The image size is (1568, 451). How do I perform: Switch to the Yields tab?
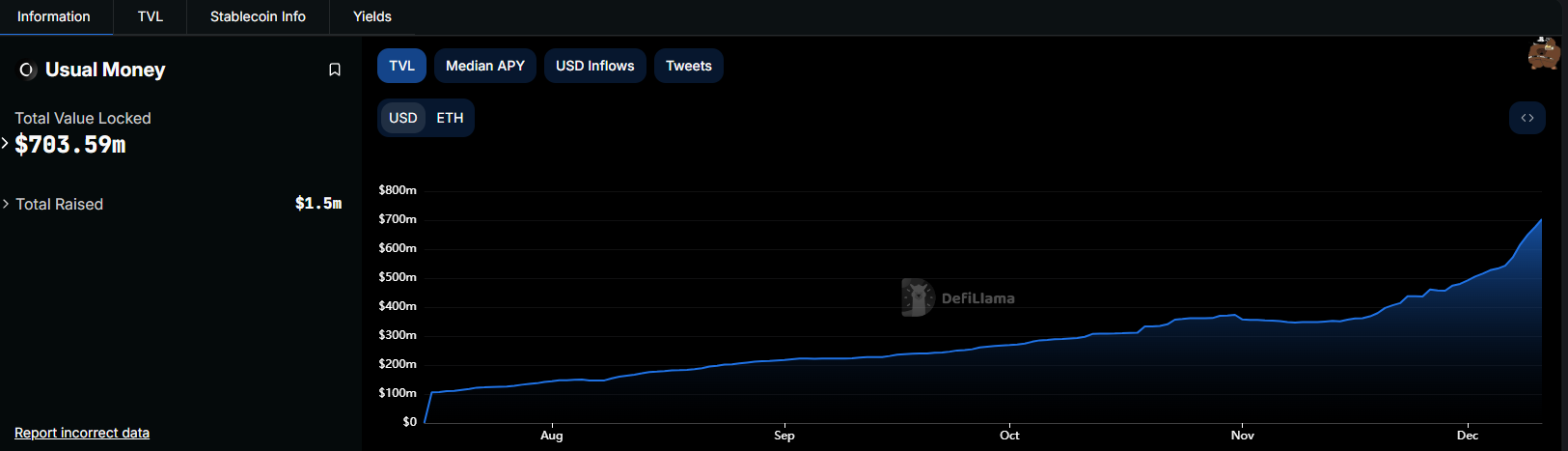point(372,16)
